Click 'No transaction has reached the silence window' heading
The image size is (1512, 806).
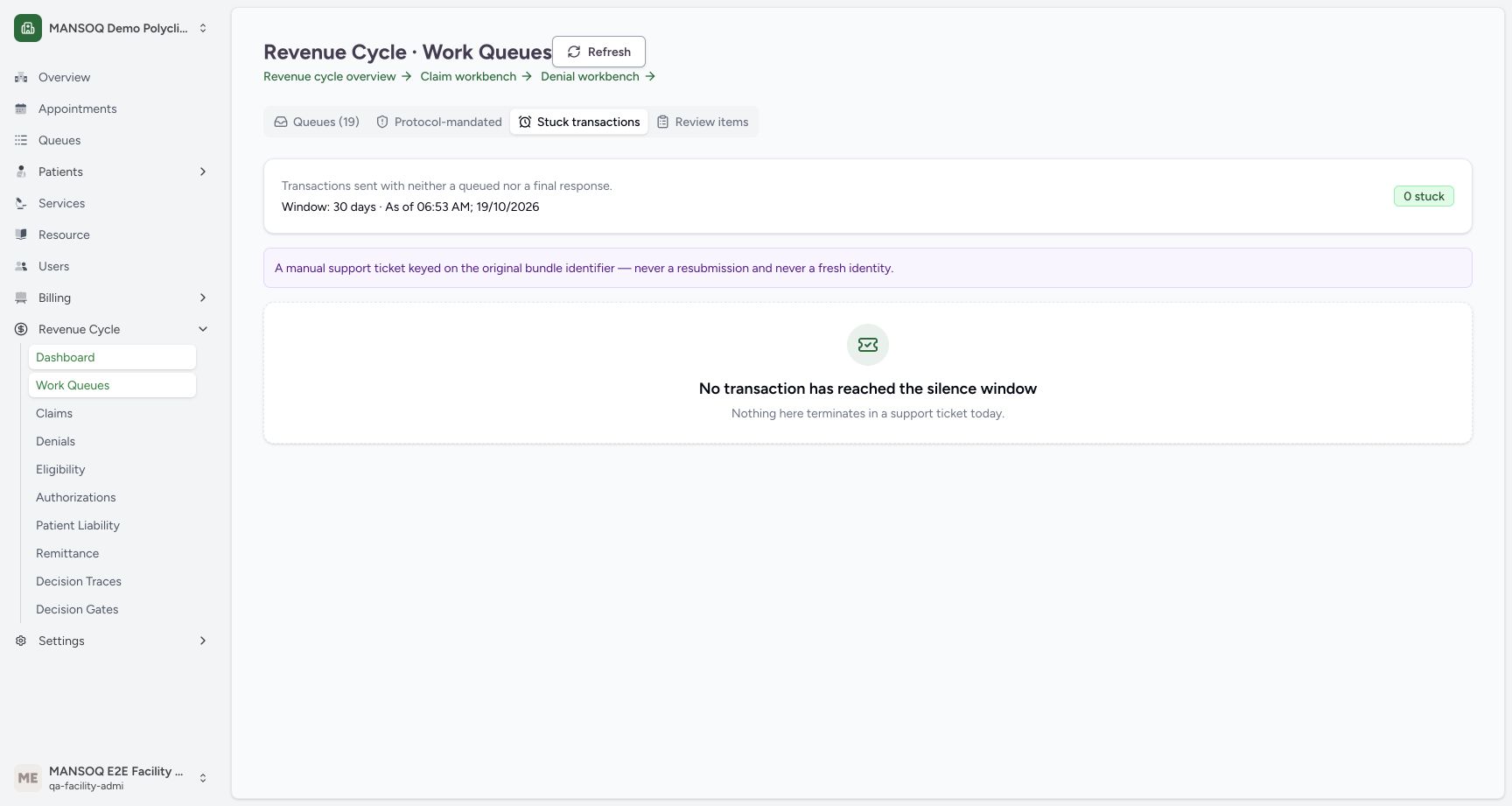pyautogui.click(x=868, y=389)
